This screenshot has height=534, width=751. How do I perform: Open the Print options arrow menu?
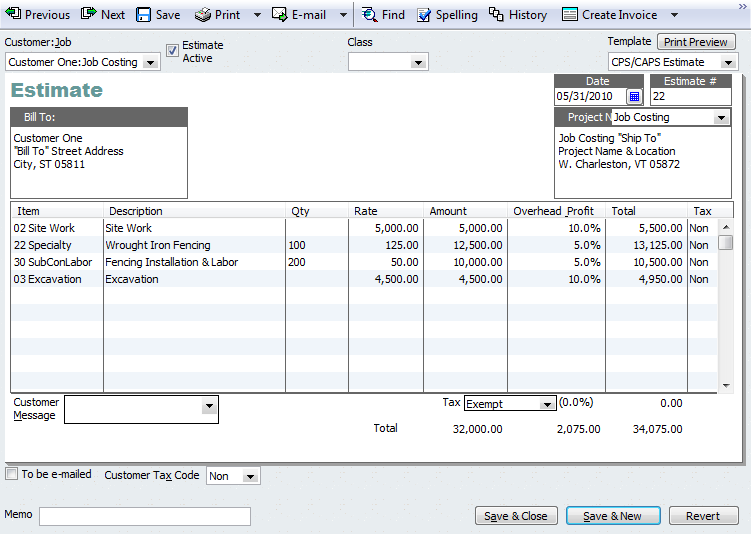tap(257, 15)
